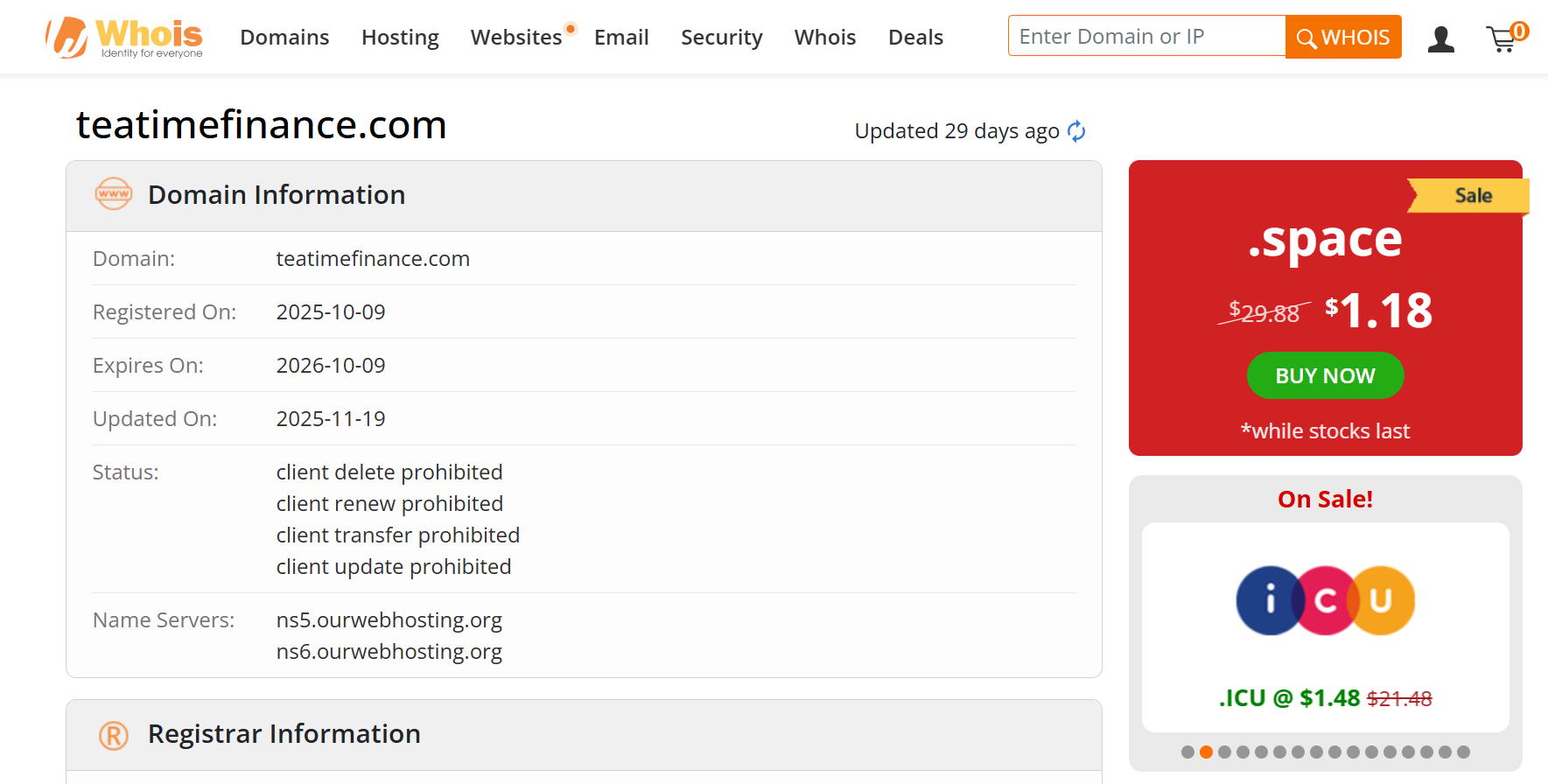1548x784 pixels.
Task: Click the Registrar Information R icon
Action: tap(114, 735)
